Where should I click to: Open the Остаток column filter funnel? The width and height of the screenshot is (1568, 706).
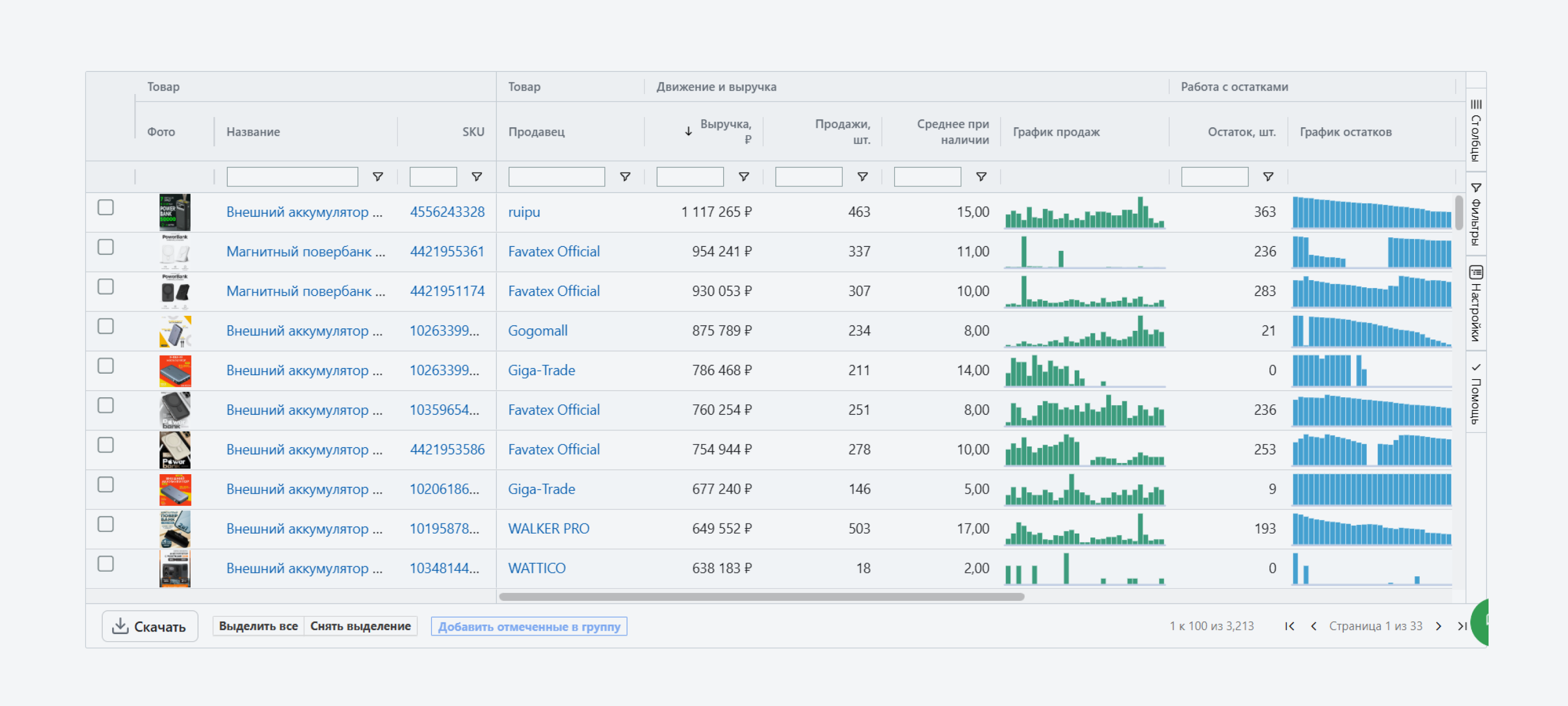coord(1268,176)
